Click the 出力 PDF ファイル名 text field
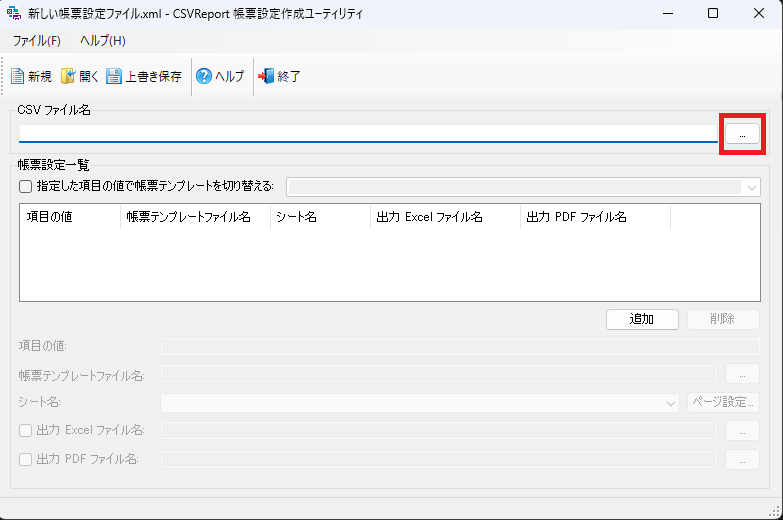The width and height of the screenshot is (783, 520). [x=439, y=460]
